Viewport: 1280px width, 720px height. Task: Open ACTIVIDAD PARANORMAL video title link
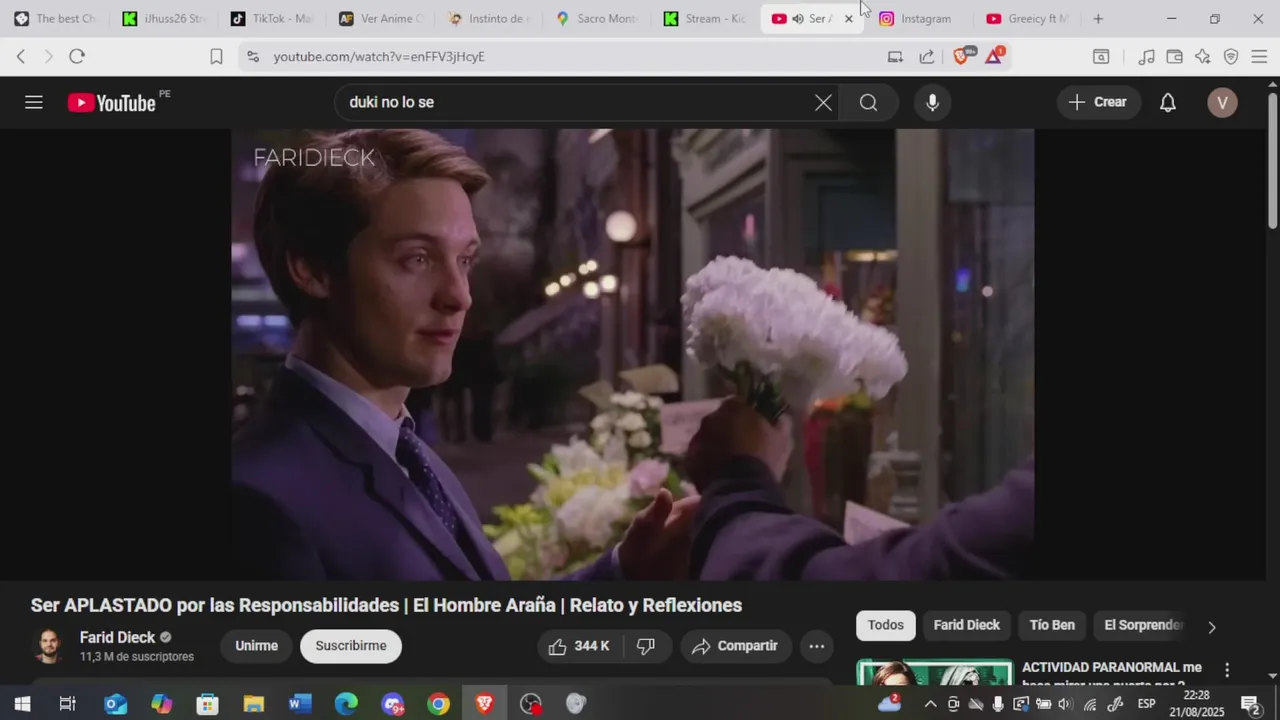point(1112,673)
